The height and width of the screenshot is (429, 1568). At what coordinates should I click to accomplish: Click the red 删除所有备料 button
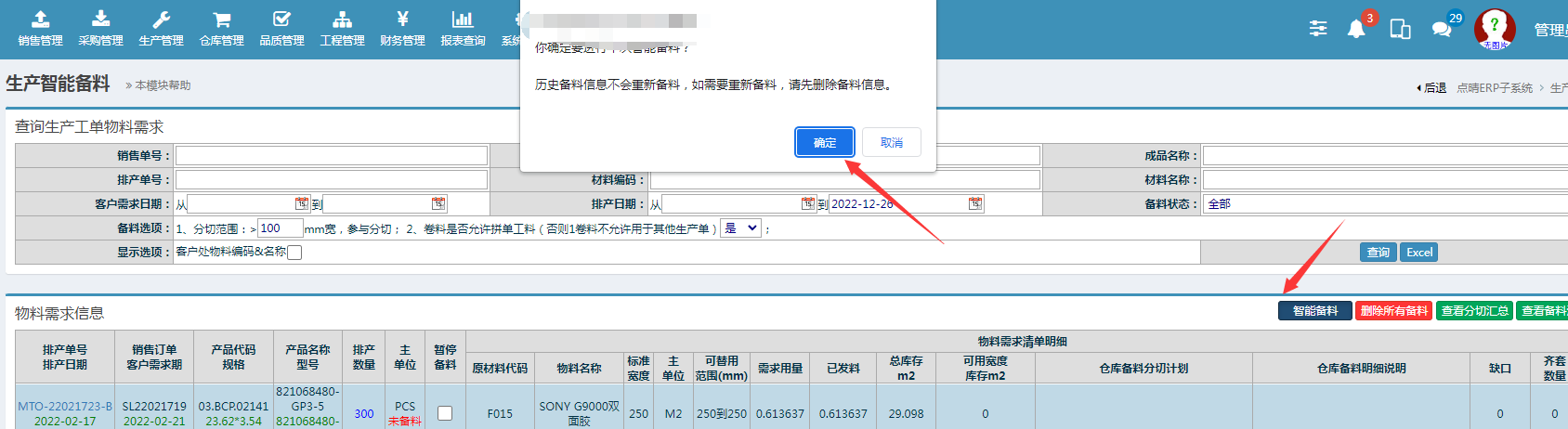click(1393, 311)
